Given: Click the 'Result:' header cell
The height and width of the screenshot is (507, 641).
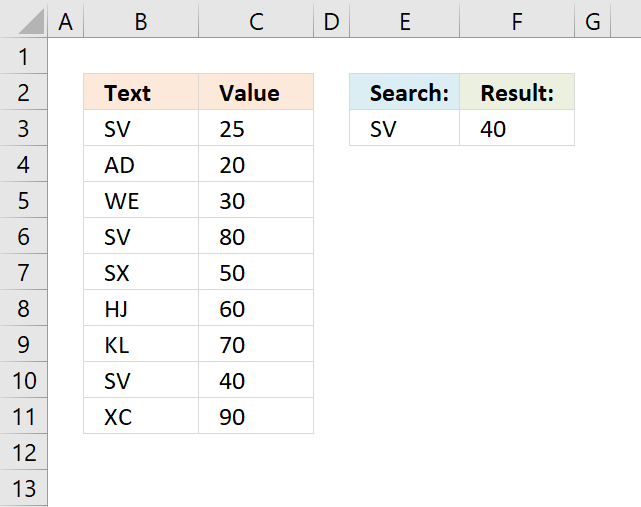Looking at the screenshot, I should [x=517, y=92].
